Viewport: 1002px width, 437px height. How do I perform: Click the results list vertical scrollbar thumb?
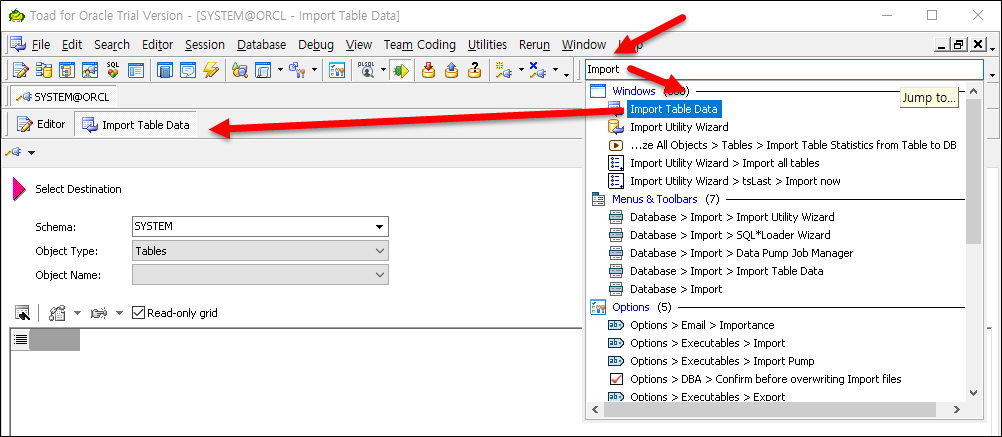click(973, 171)
